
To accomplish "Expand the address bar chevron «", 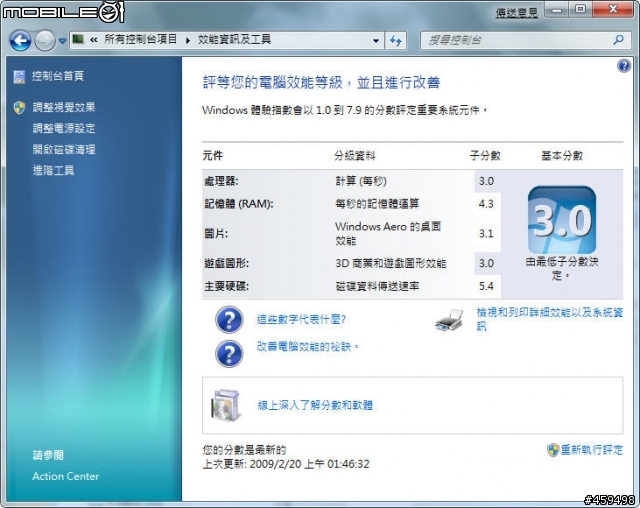I will coord(93,40).
